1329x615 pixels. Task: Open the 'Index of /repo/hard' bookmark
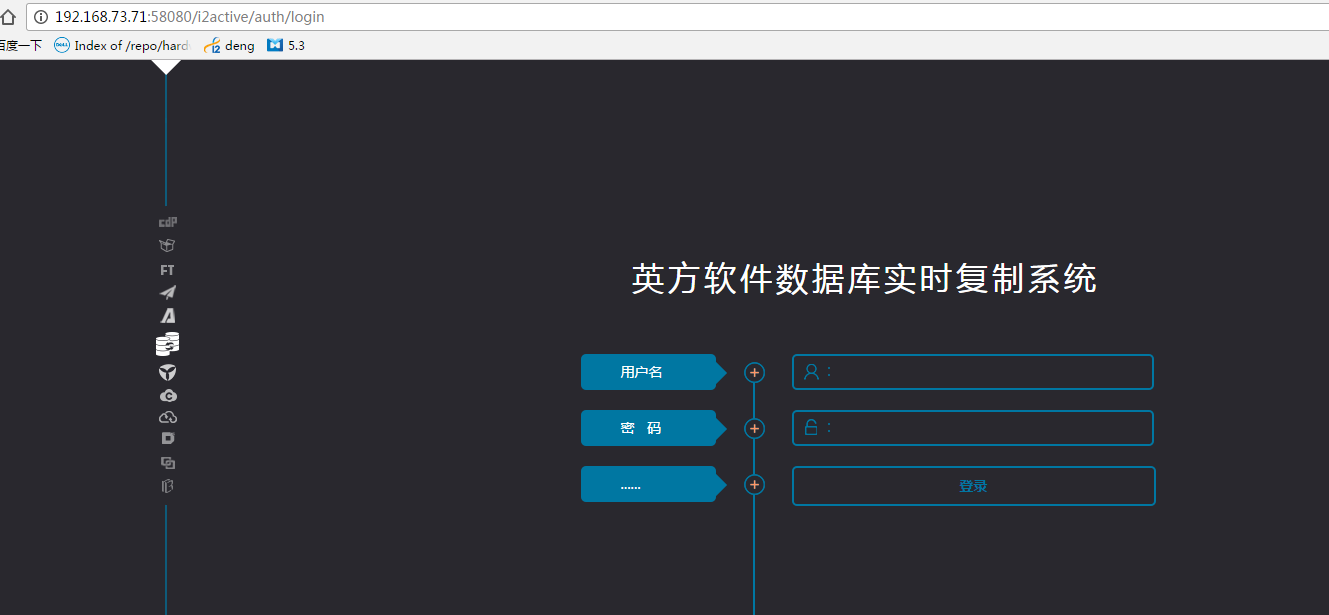pyautogui.click(x=122, y=45)
